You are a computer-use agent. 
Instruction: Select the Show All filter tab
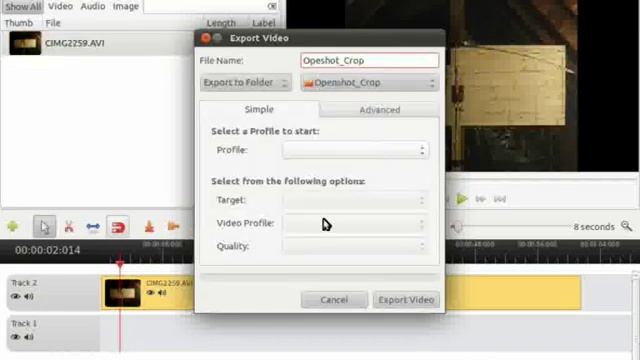click(23, 7)
